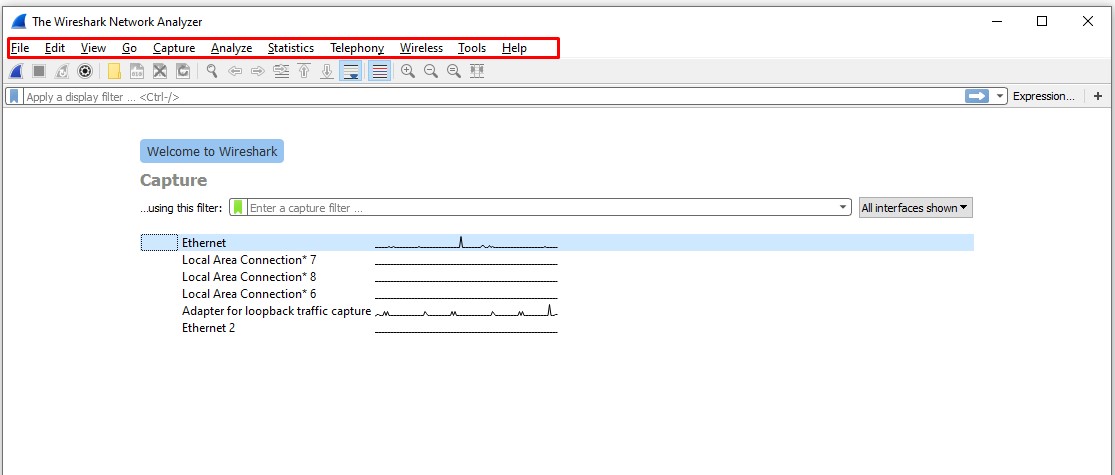Screen dimensions: 1115x475
Task: Open the Wireless menu
Action: click(x=421, y=48)
